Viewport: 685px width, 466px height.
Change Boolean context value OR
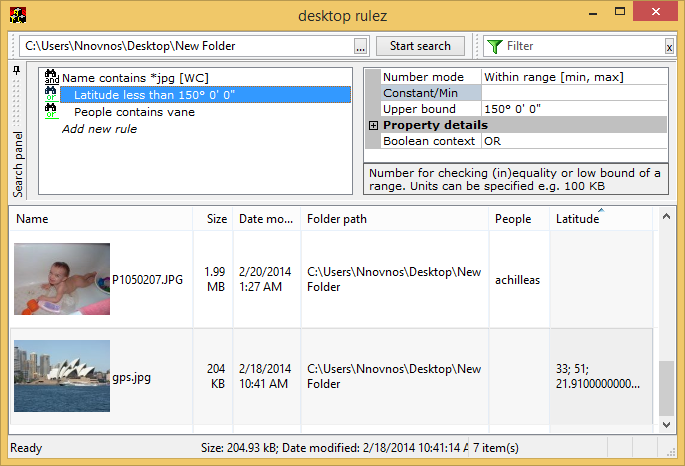tap(574, 141)
